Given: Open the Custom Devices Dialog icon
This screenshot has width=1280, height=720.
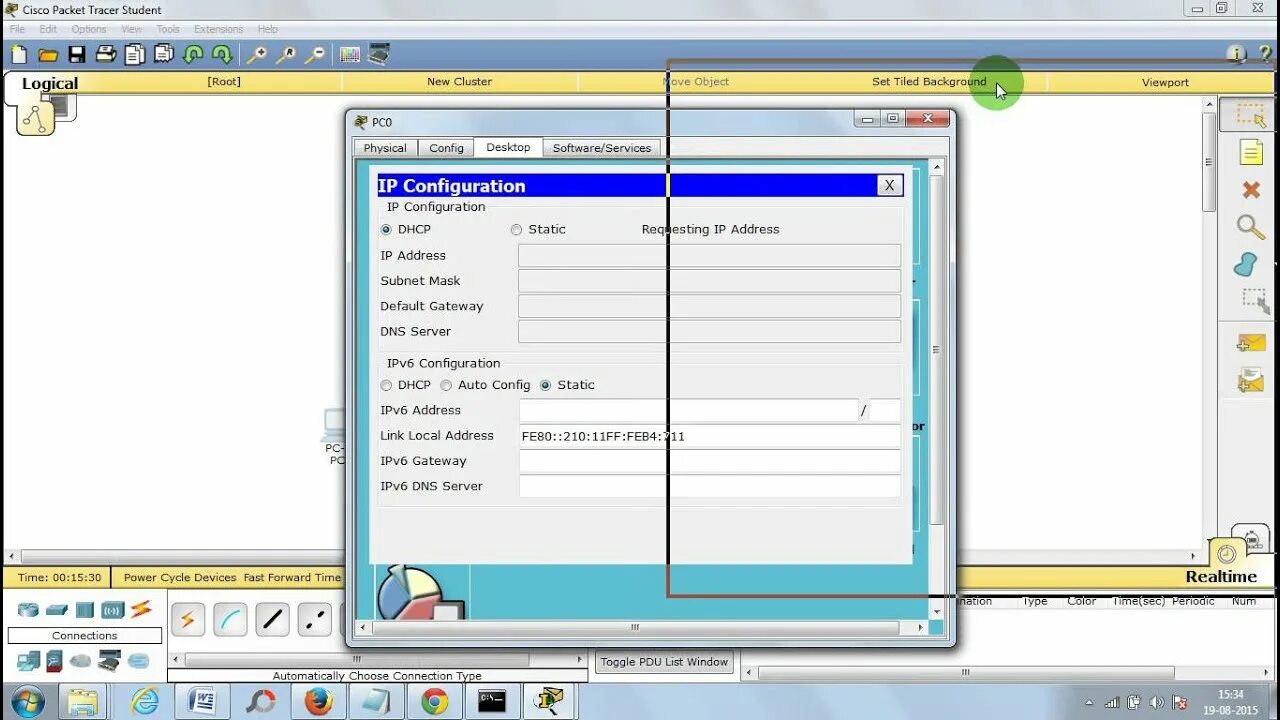Looking at the screenshot, I should 379,55.
